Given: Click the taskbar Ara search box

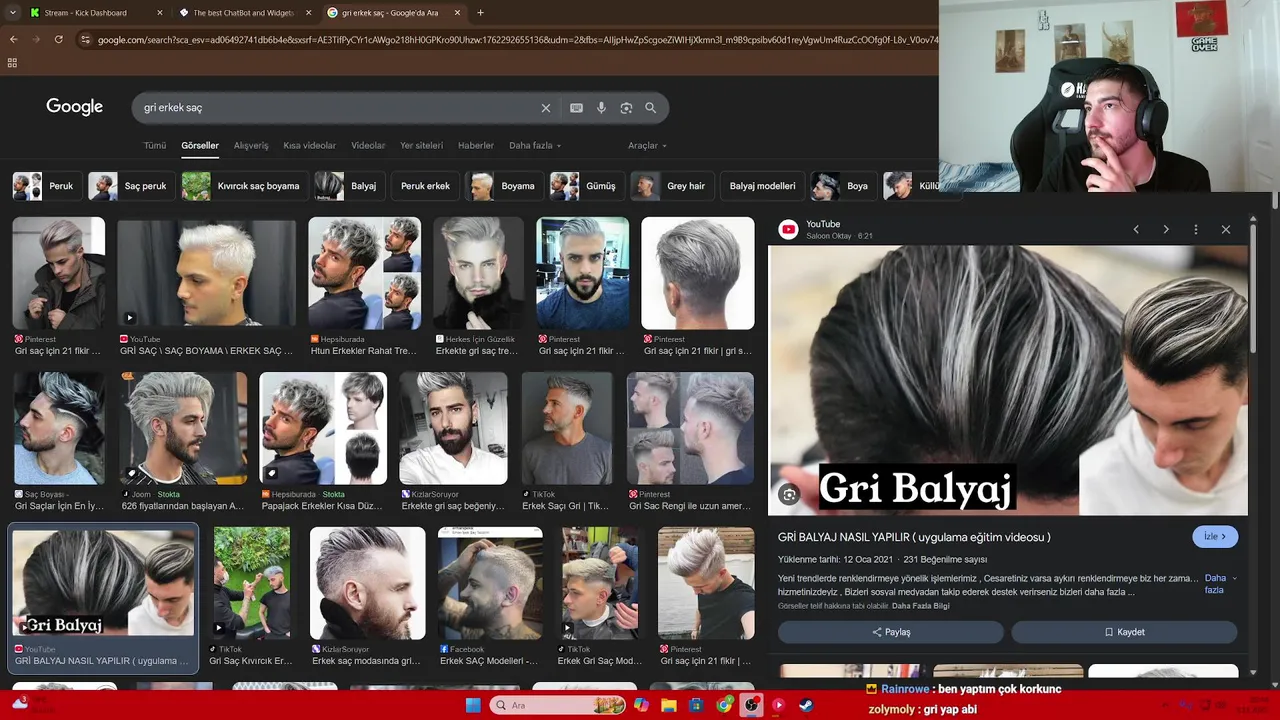Looking at the screenshot, I should (559, 705).
